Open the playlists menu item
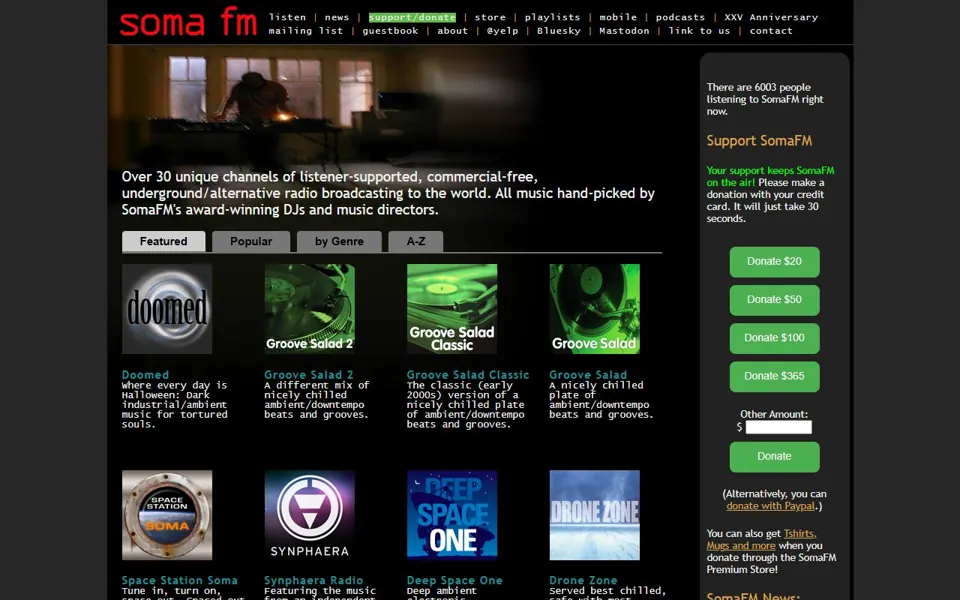Viewport: 960px width, 600px height. (x=552, y=17)
